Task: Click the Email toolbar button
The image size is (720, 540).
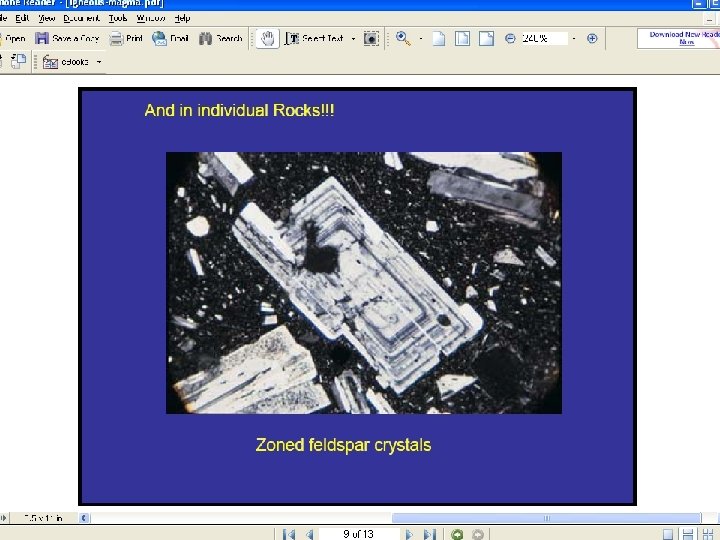Action: tap(170, 38)
